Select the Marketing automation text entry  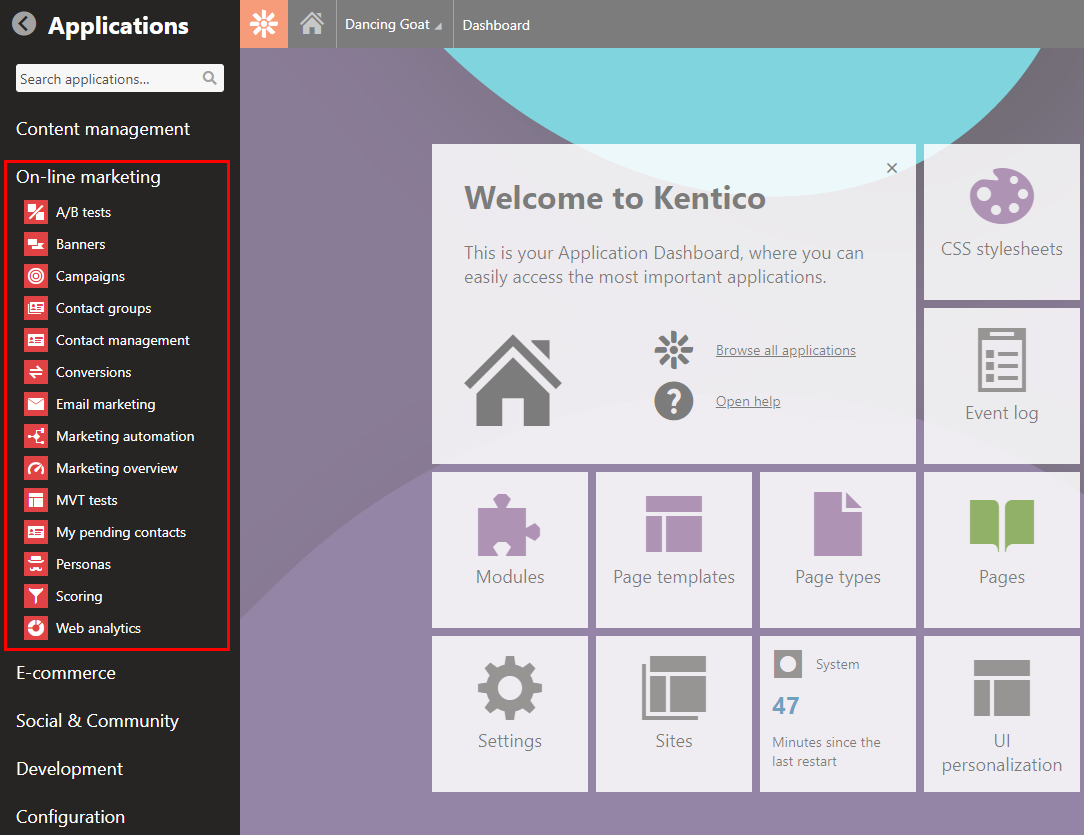pyautogui.click(x=124, y=436)
